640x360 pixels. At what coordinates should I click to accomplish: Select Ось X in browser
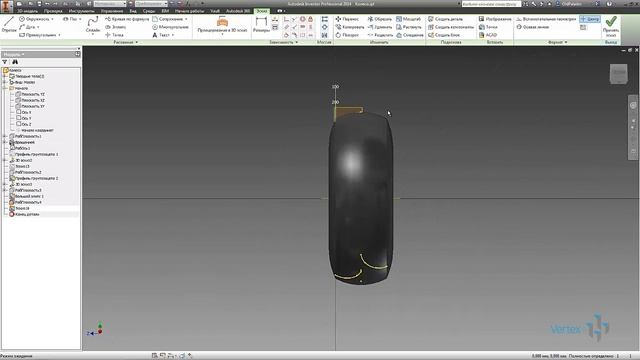click(x=24, y=112)
